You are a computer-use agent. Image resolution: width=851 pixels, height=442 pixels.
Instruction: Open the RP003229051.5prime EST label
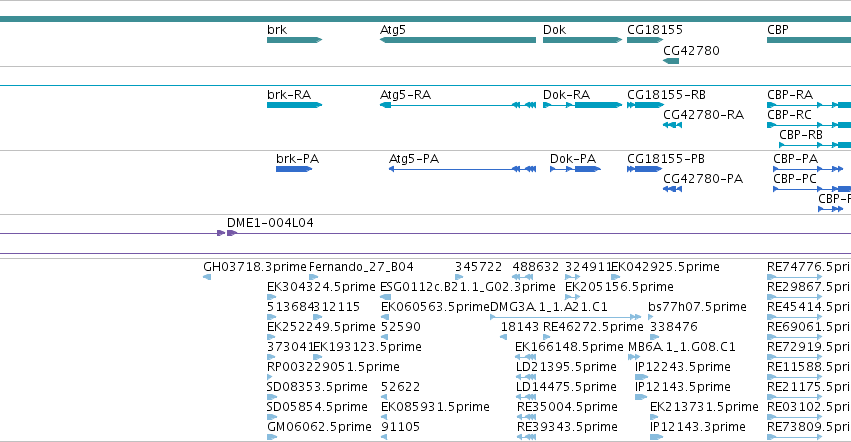coord(333,367)
